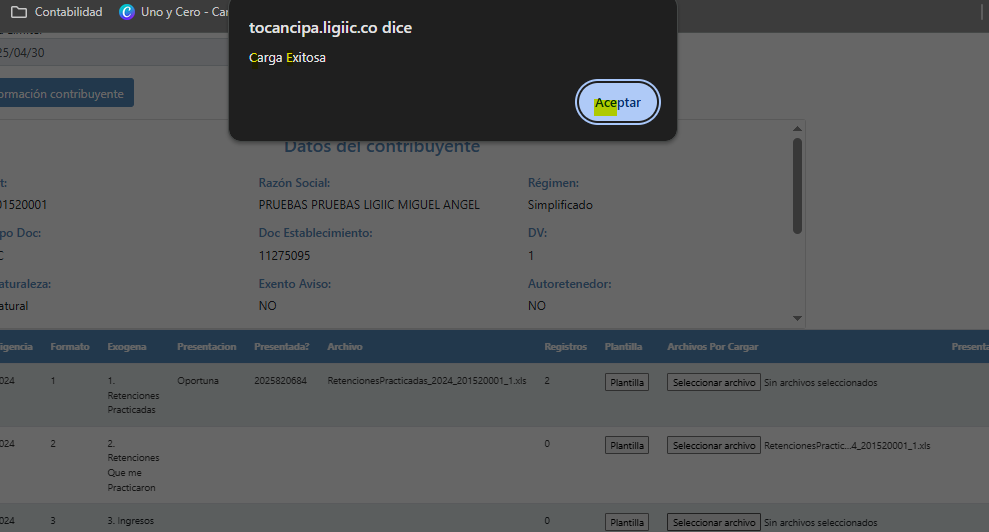989x532 pixels.
Task: Click Plantilla button for Ingresos row
Action: point(626,523)
